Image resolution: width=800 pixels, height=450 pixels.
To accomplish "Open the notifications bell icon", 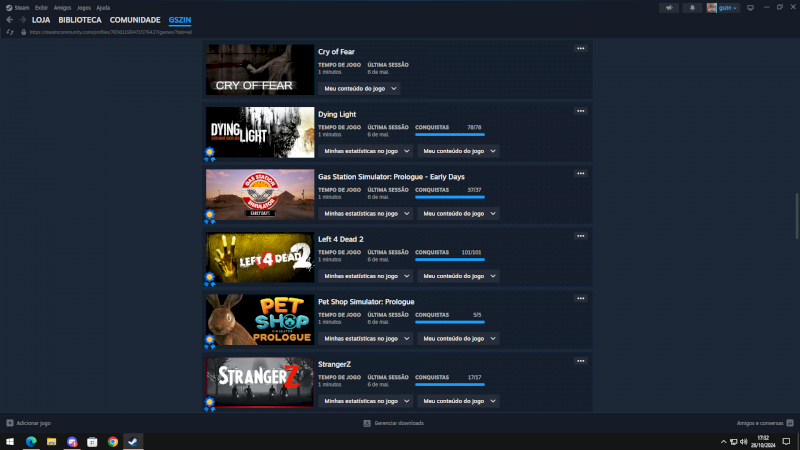I will pos(692,8).
